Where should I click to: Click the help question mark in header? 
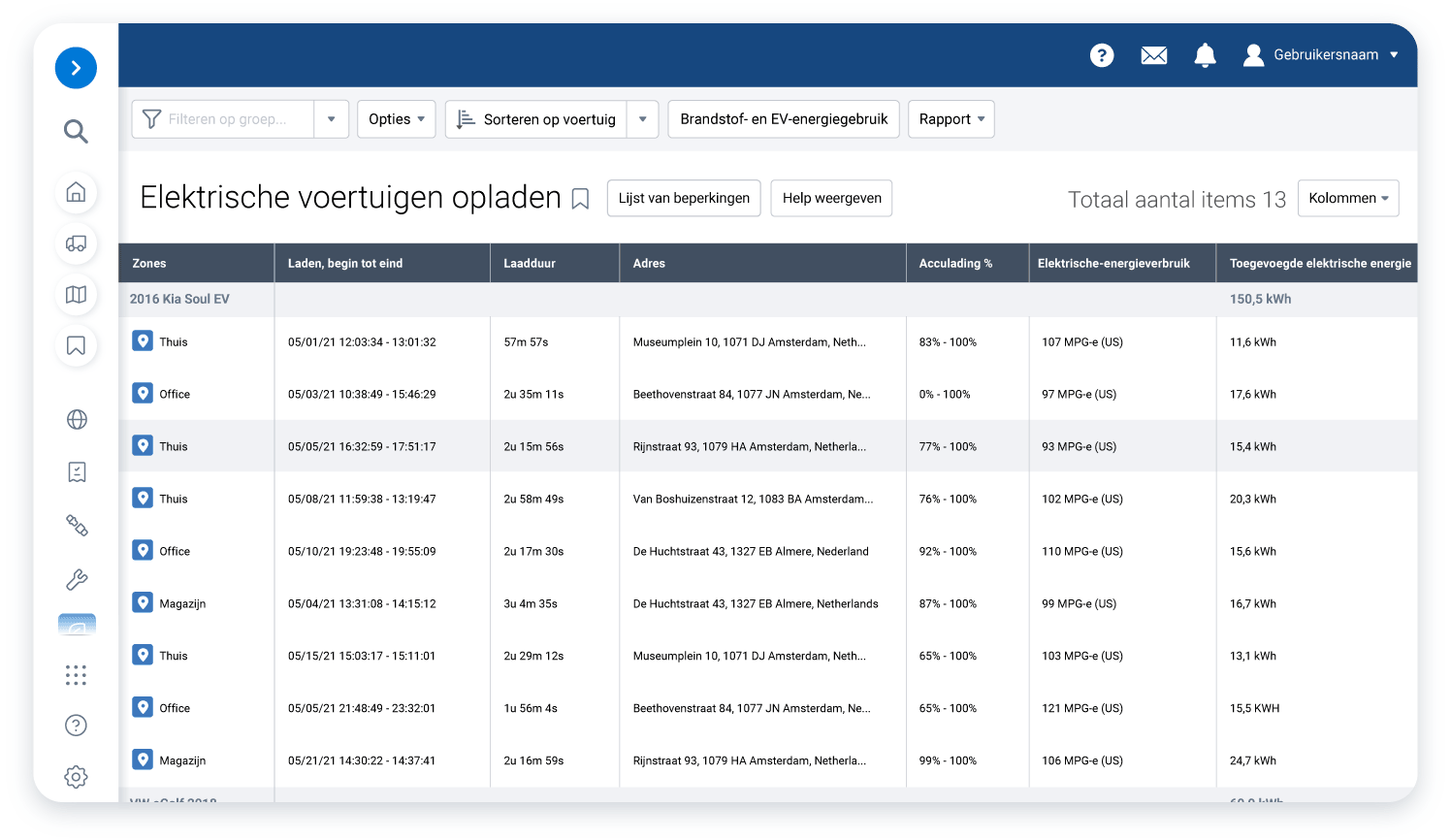[1102, 55]
